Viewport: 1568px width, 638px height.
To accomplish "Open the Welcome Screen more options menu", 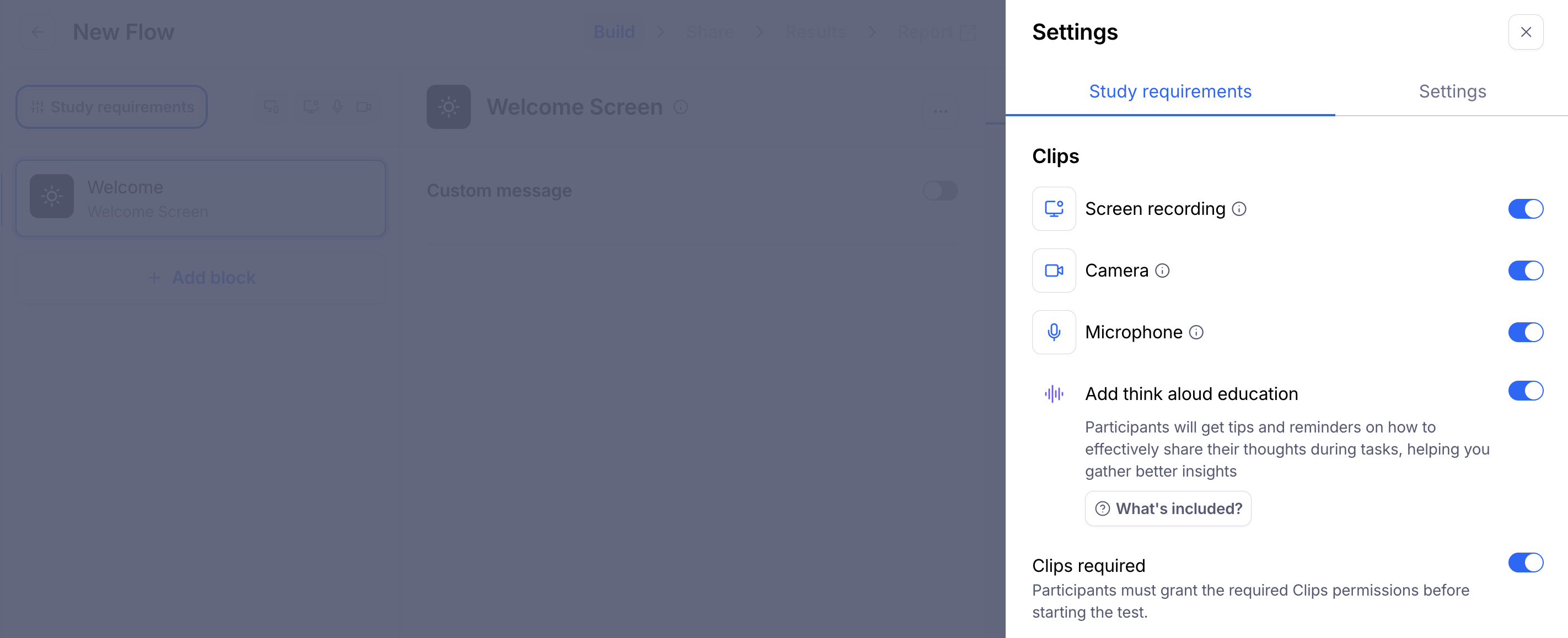I will 941,111.
